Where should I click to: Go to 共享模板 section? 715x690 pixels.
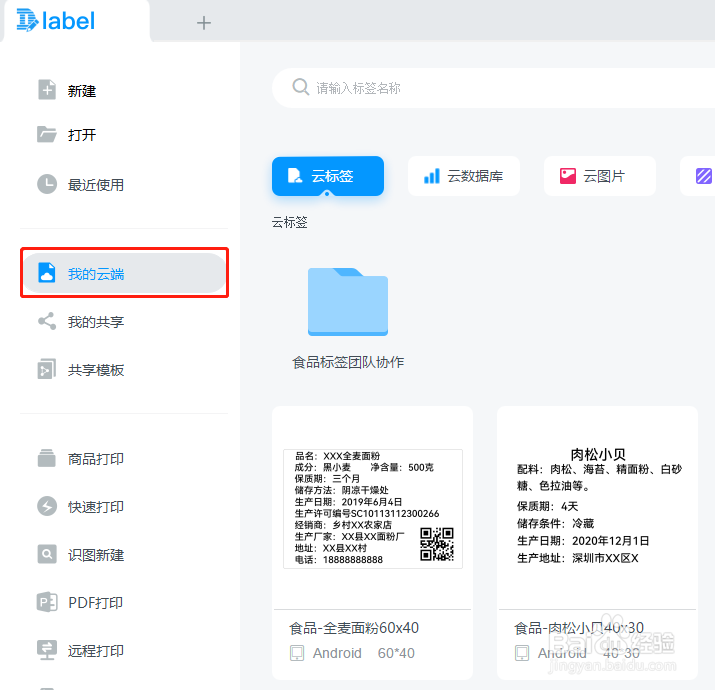(96, 370)
